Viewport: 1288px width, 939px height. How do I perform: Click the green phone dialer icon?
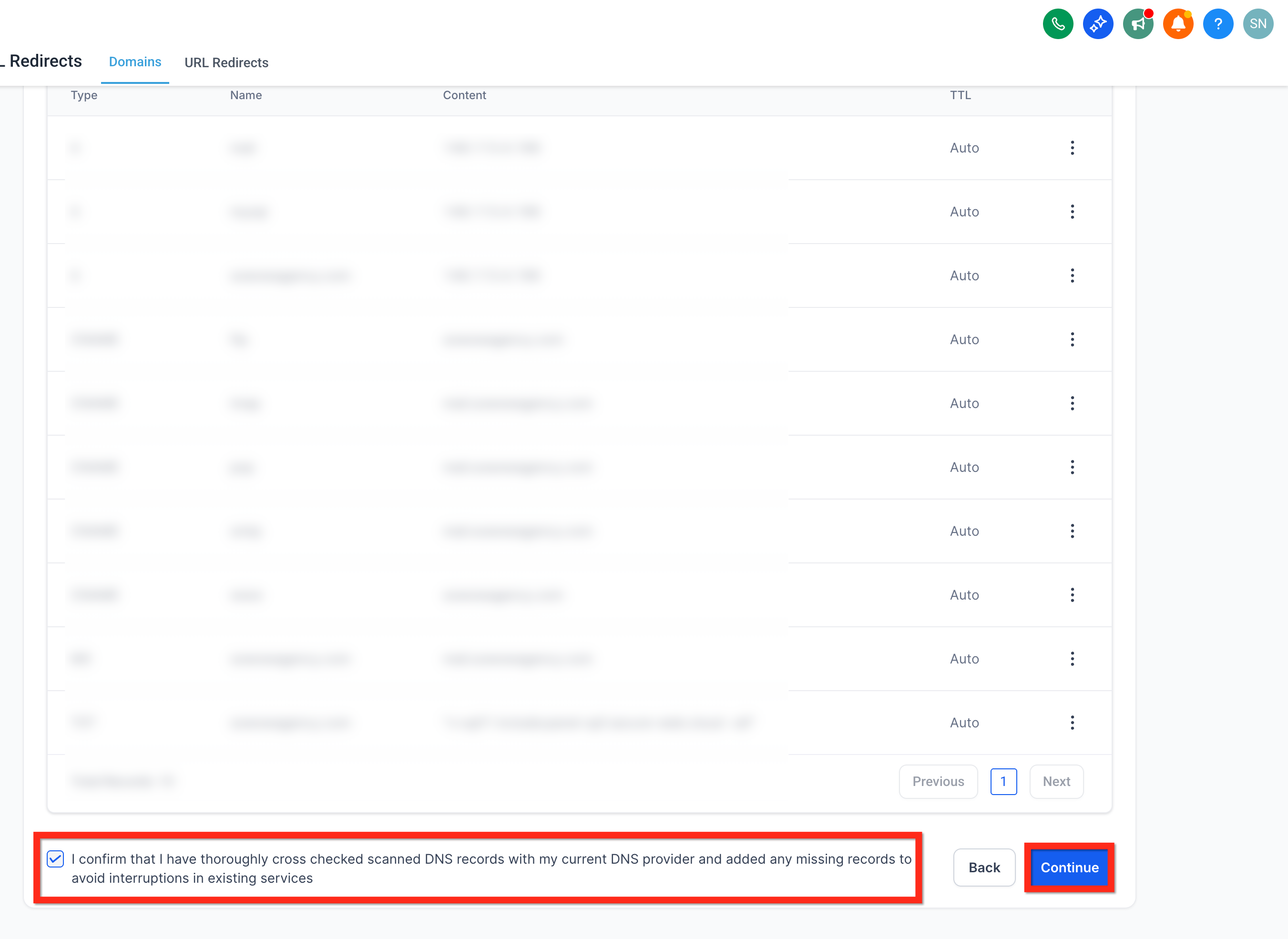coord(1058,24)
